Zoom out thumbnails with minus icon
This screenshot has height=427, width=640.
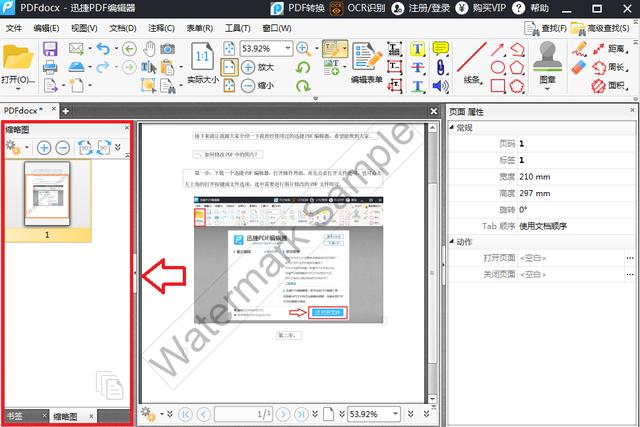(x=62, y=147)
